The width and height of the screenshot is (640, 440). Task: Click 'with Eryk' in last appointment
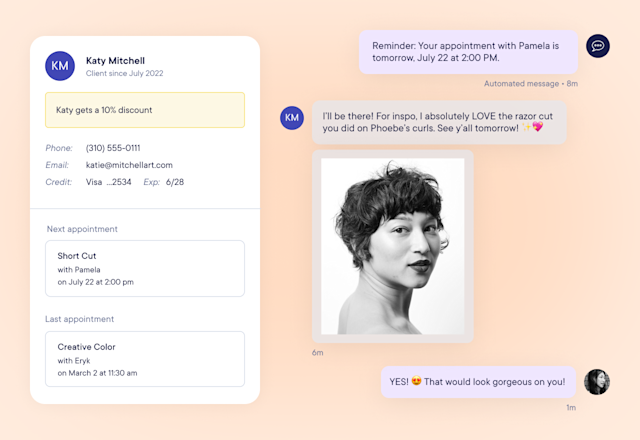(x=74, y=361)
